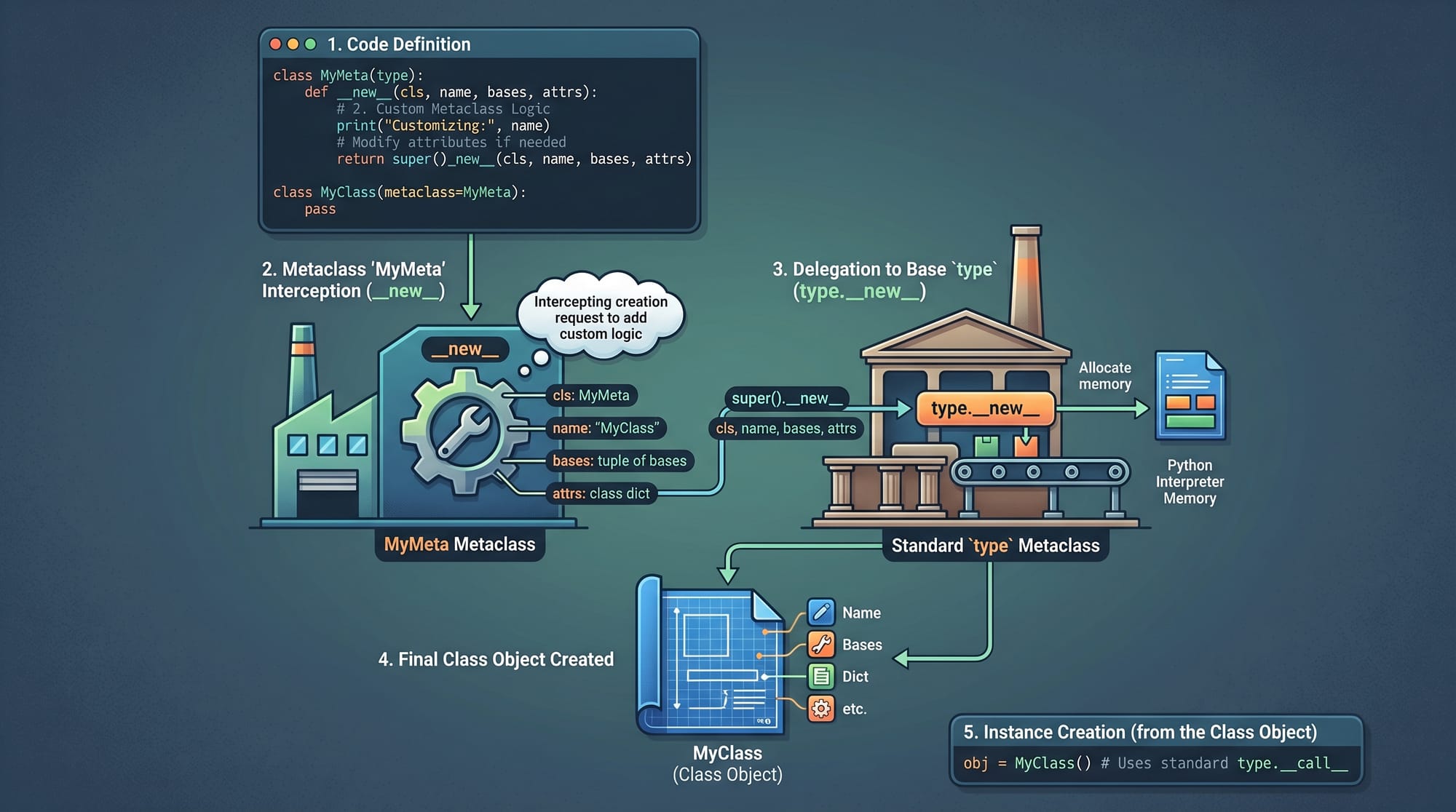The width and height of the screenshot is (1456, 812).
Task: Click the 'Intercepting creation request' thought bubble
Action: tap(601, 317)
